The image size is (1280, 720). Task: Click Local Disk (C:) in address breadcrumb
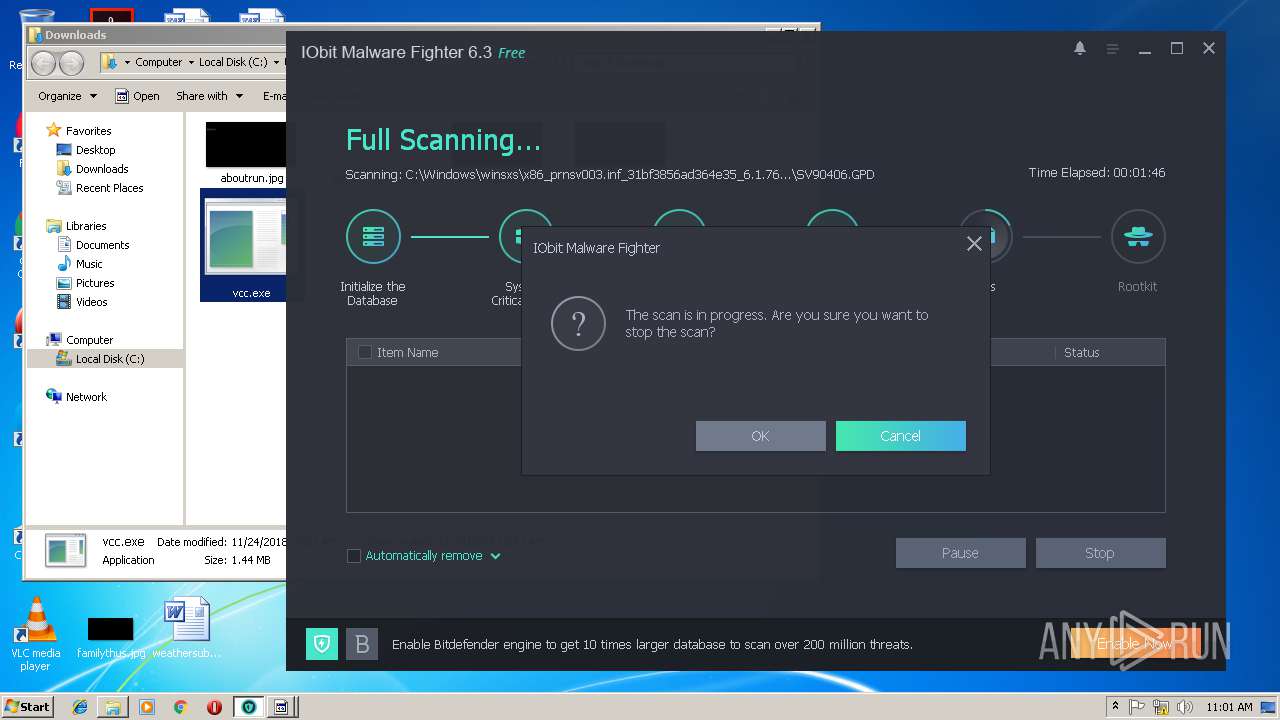click(x=233, y=62)
